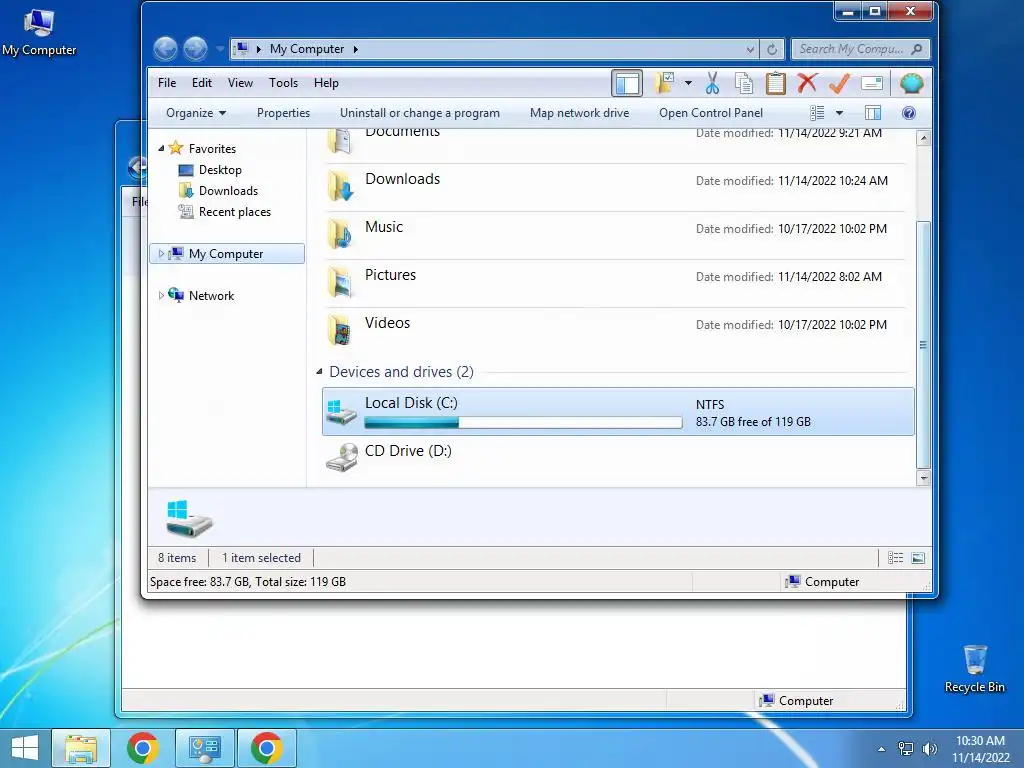Click the Windows Start button

click(x=25, y=748)
